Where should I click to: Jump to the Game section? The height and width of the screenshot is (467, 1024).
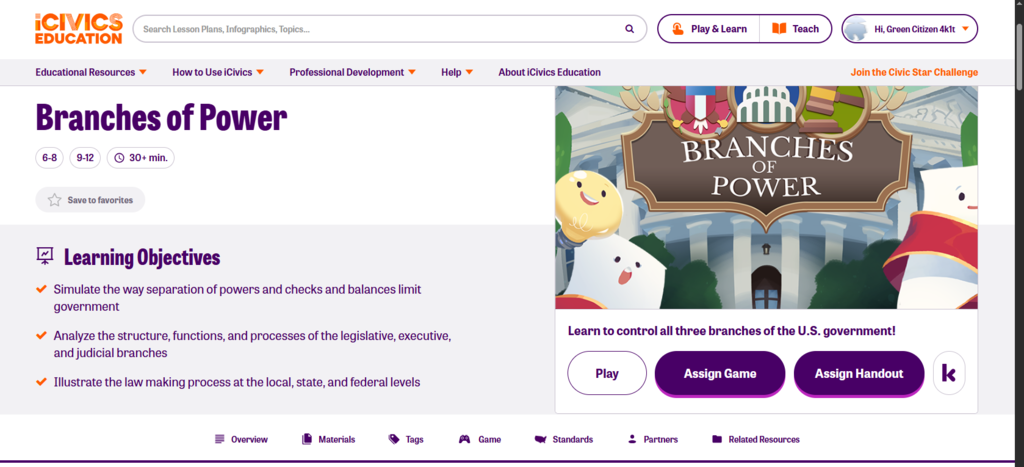pos(479,440)
